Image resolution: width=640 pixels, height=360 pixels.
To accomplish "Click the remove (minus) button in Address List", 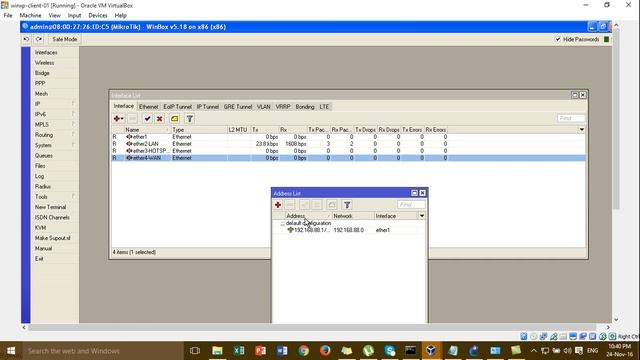I will pyautogui.click(x=290, y=204).
